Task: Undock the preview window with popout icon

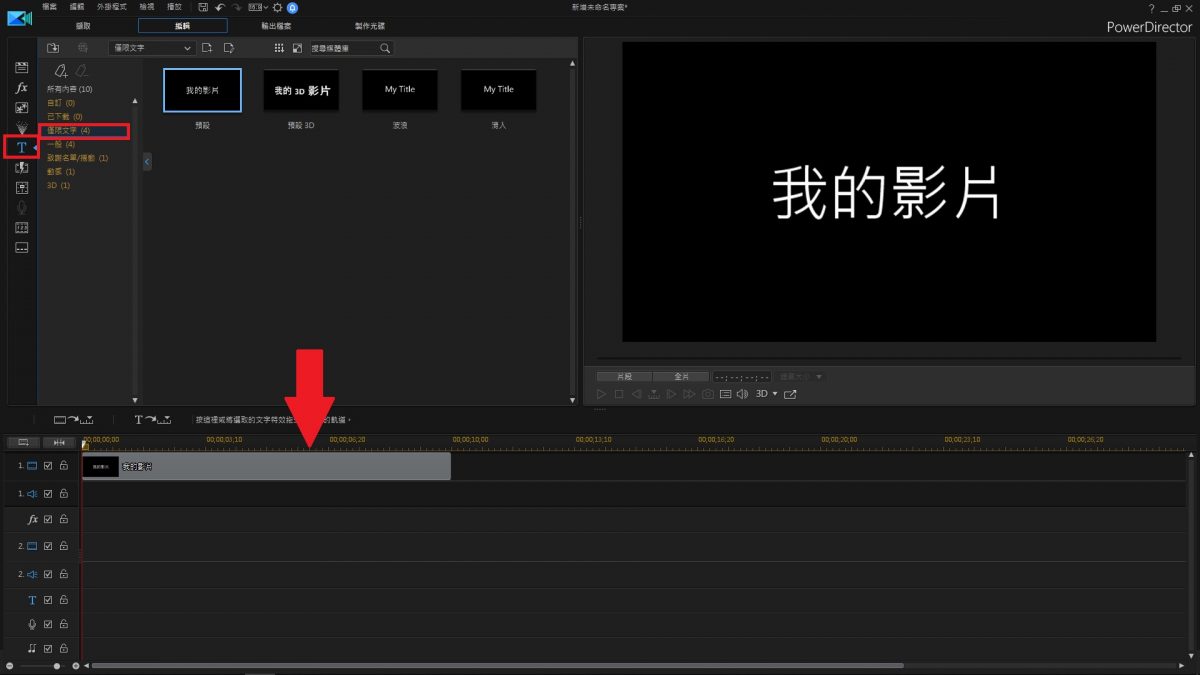Action: pyautogui.click(x=790, y=394)
